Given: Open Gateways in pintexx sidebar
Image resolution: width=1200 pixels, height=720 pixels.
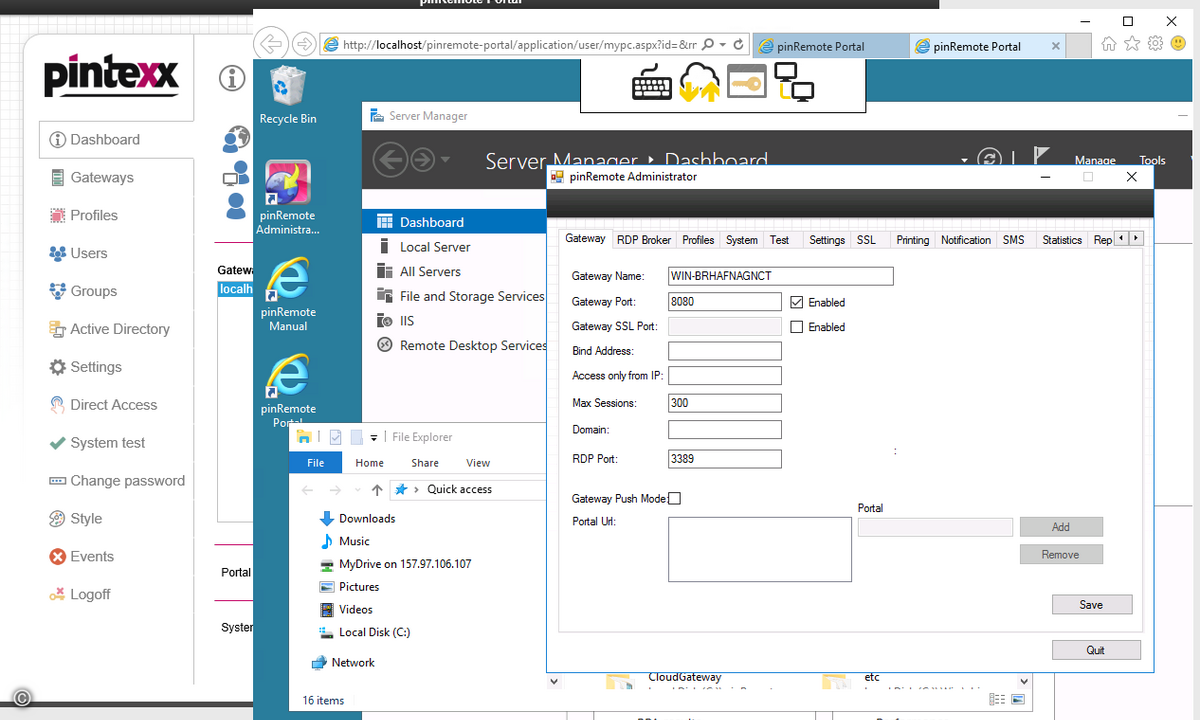Looking at the screenshot, I should click(102, 177).
